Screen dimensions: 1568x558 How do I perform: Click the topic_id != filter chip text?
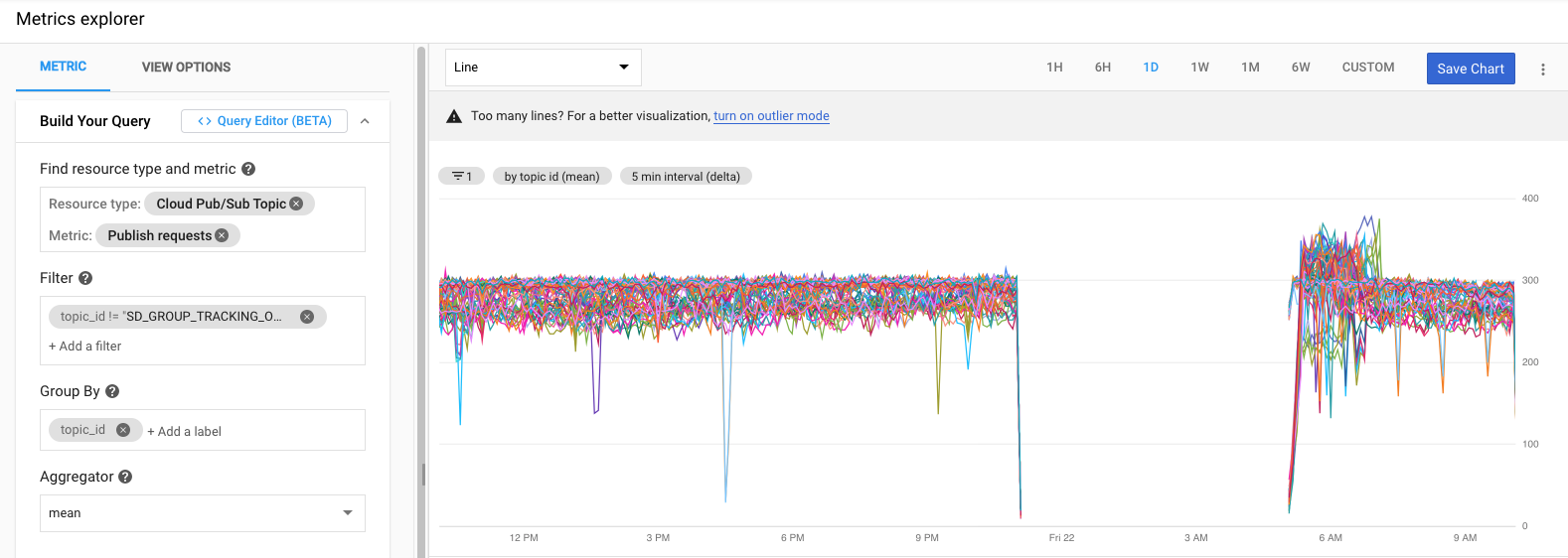(171, 317)
